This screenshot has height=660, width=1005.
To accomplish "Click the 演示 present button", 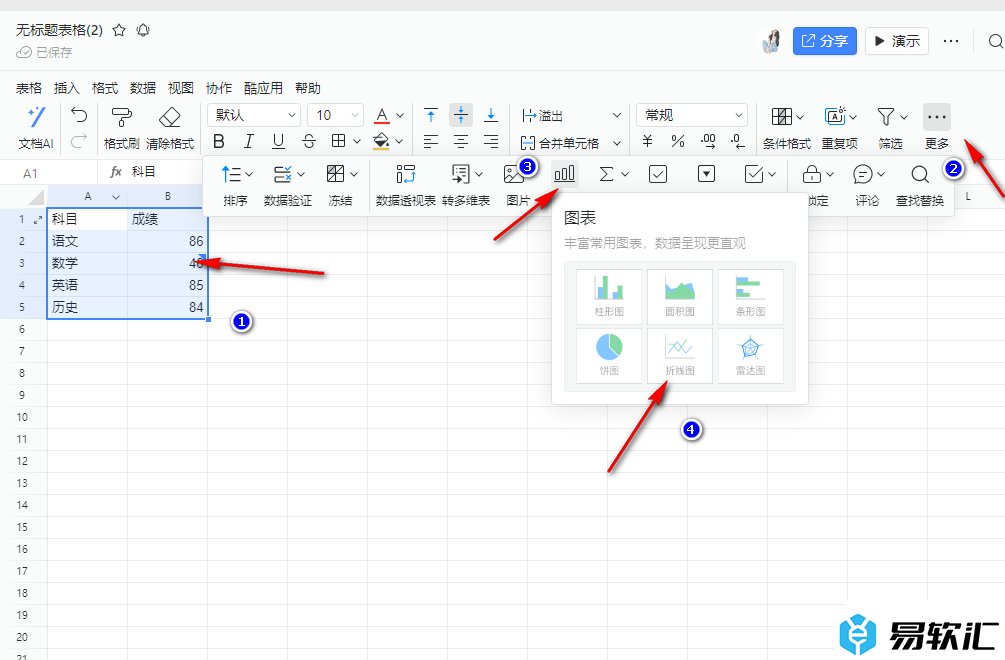I will [x=897, y=41].
